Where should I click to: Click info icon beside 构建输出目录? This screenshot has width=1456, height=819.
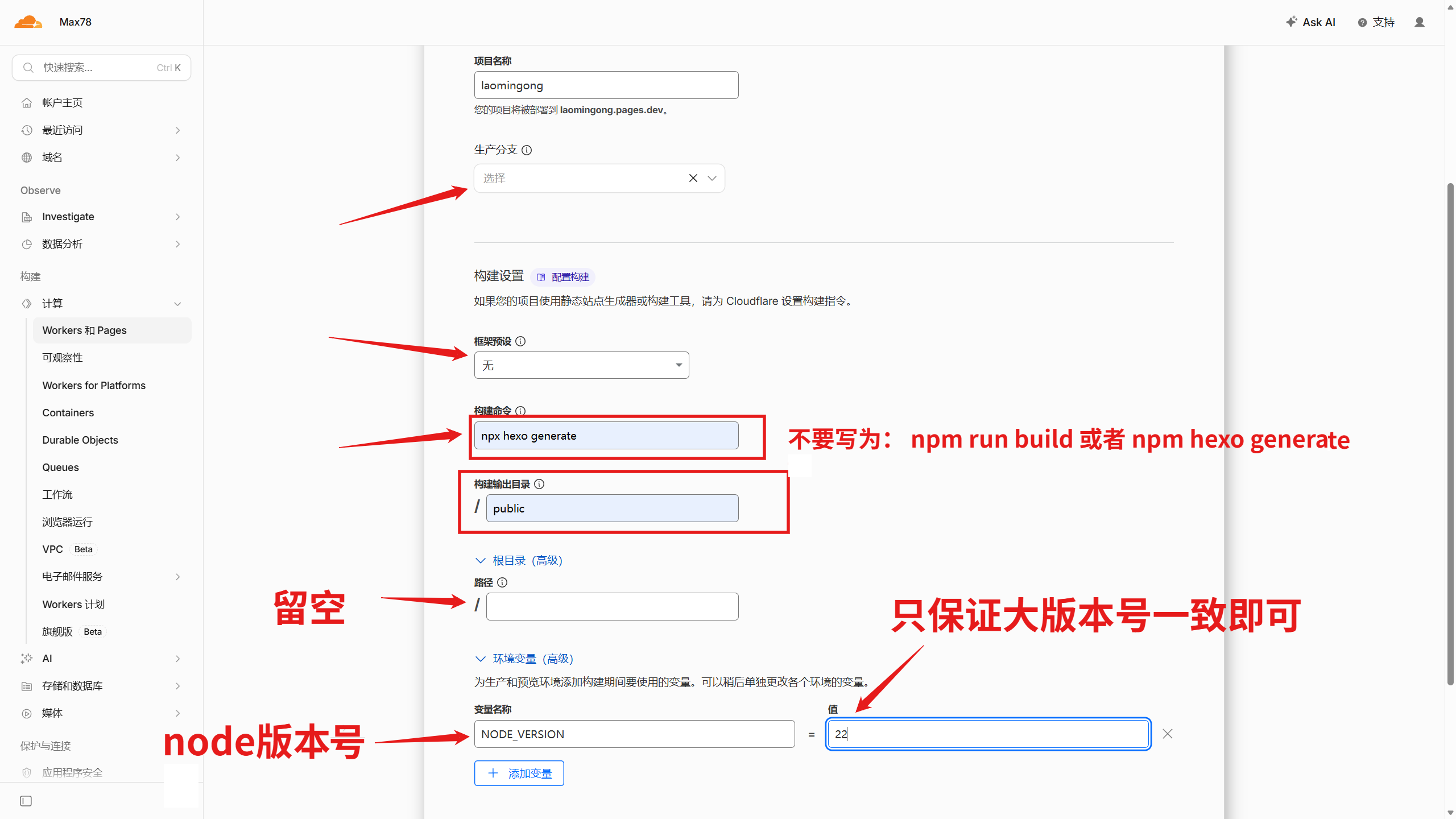539,484
